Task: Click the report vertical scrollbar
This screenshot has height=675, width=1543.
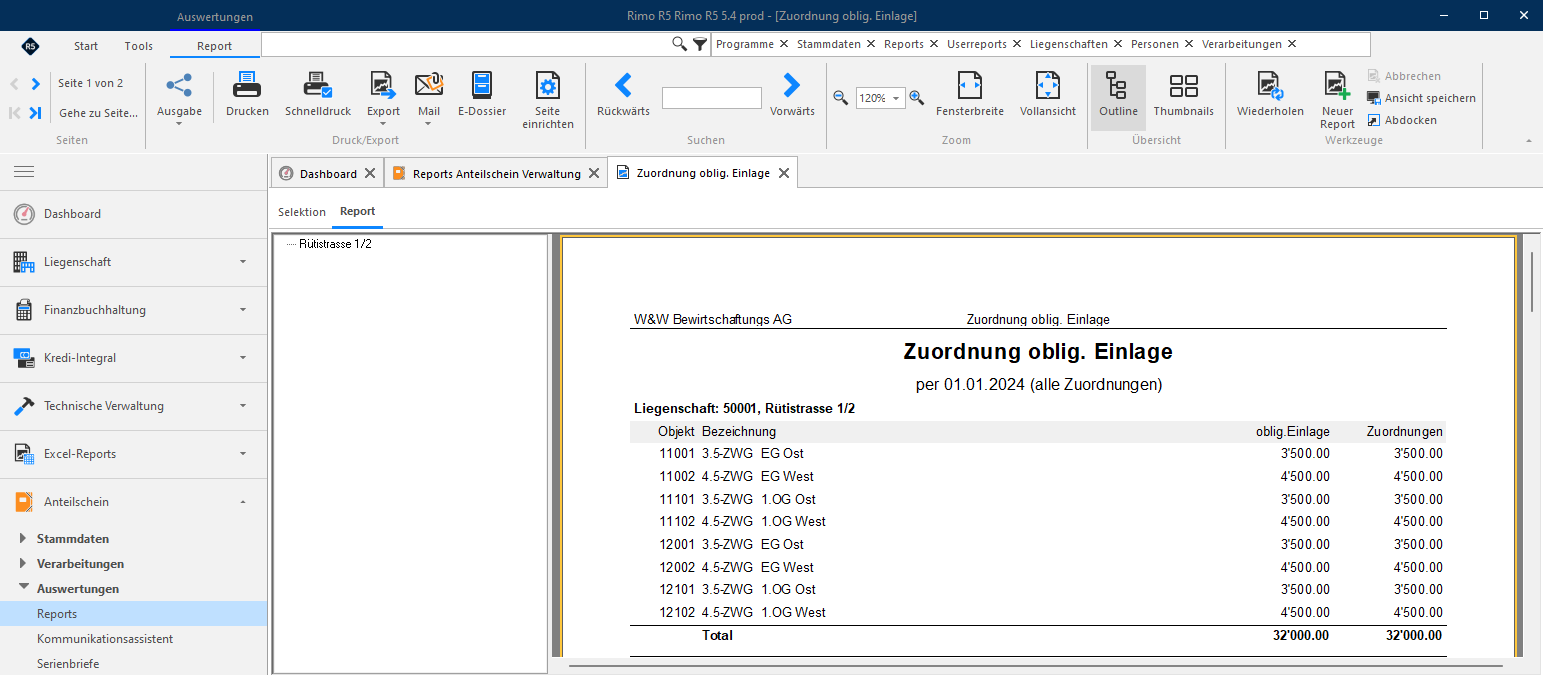Action: [1532, 282]
